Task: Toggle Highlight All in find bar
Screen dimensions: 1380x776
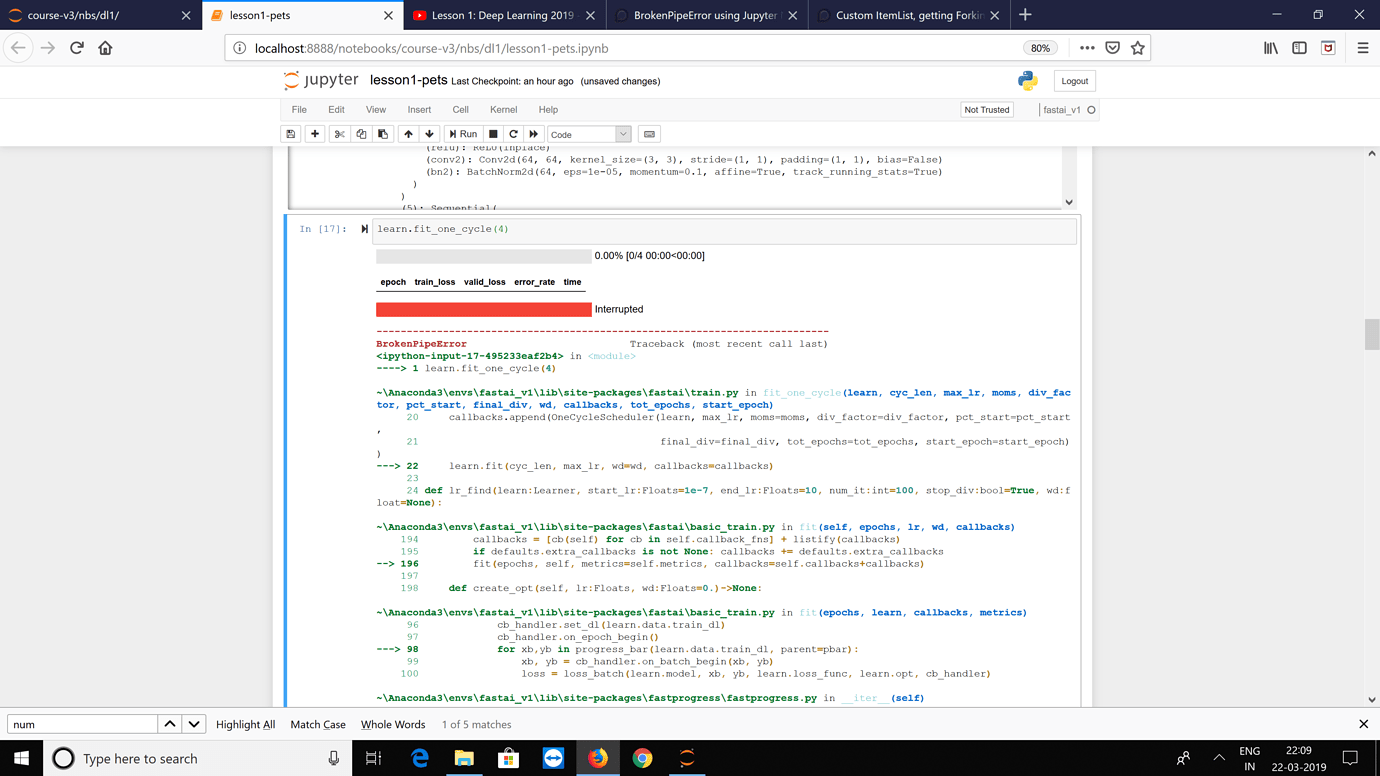Action: point(245,724)
